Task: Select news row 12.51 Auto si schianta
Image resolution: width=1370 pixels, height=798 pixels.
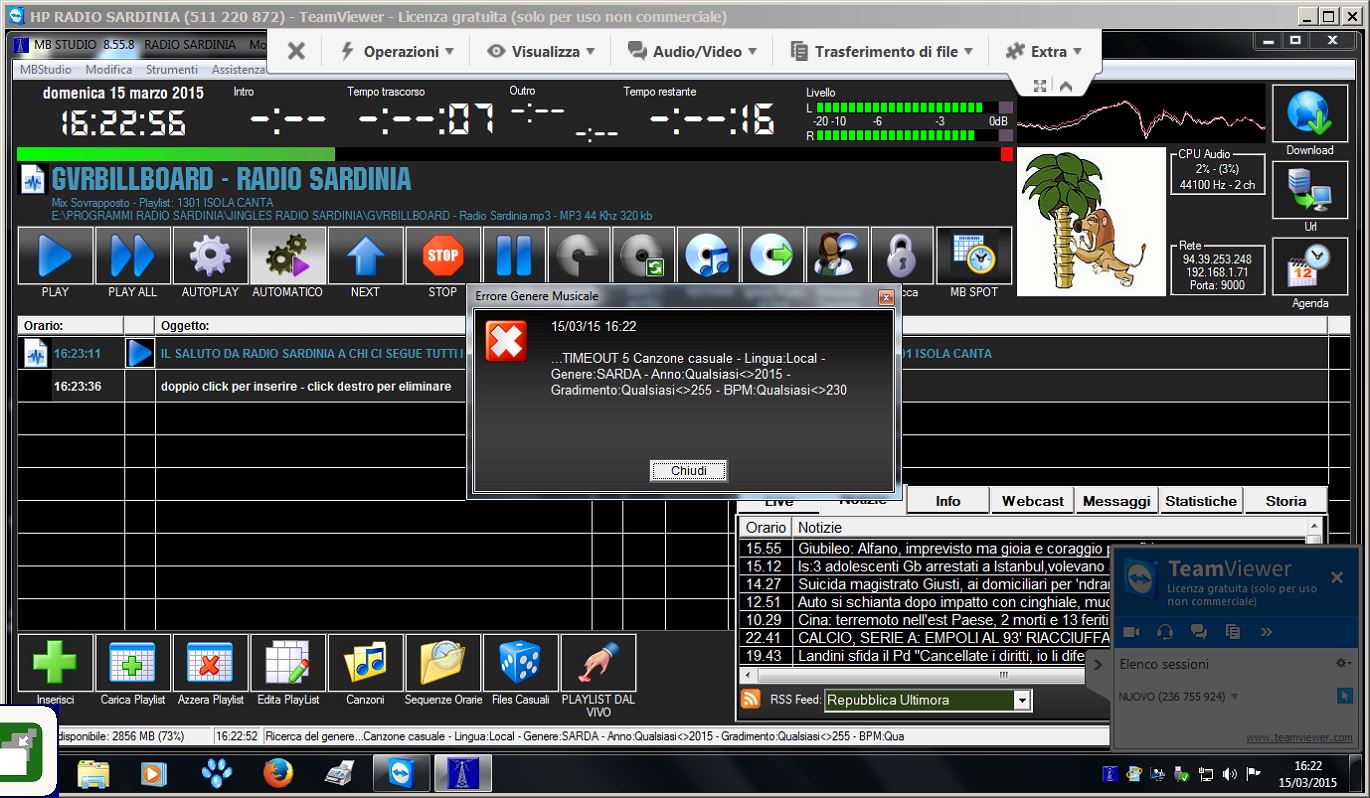Action: click(925, 602)
